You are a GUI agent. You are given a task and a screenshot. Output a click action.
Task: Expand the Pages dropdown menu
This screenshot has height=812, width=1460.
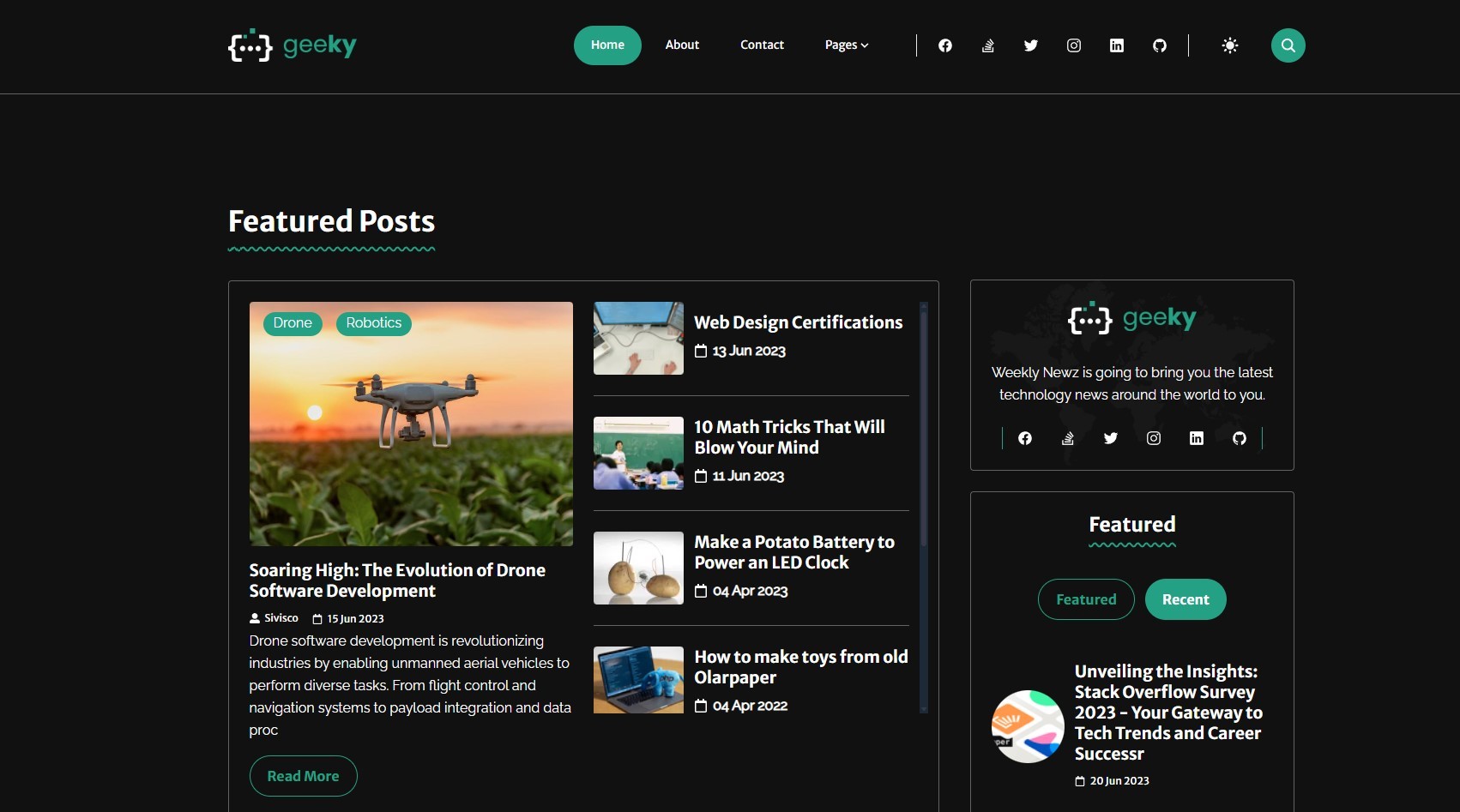[x=846, y=45]
